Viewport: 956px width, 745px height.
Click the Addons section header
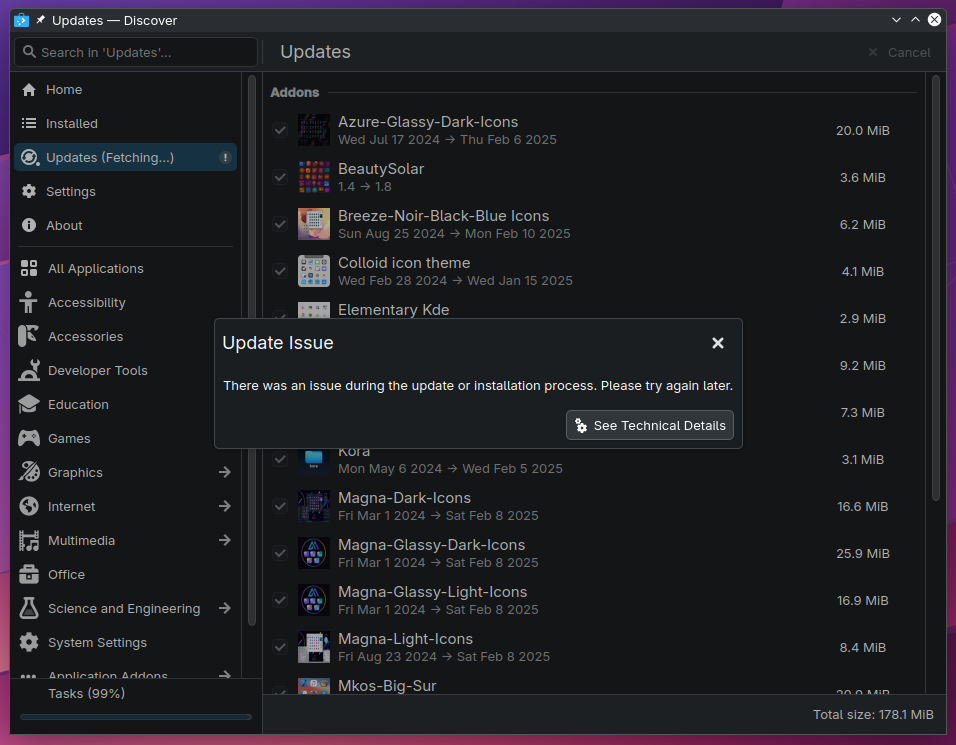294,93
